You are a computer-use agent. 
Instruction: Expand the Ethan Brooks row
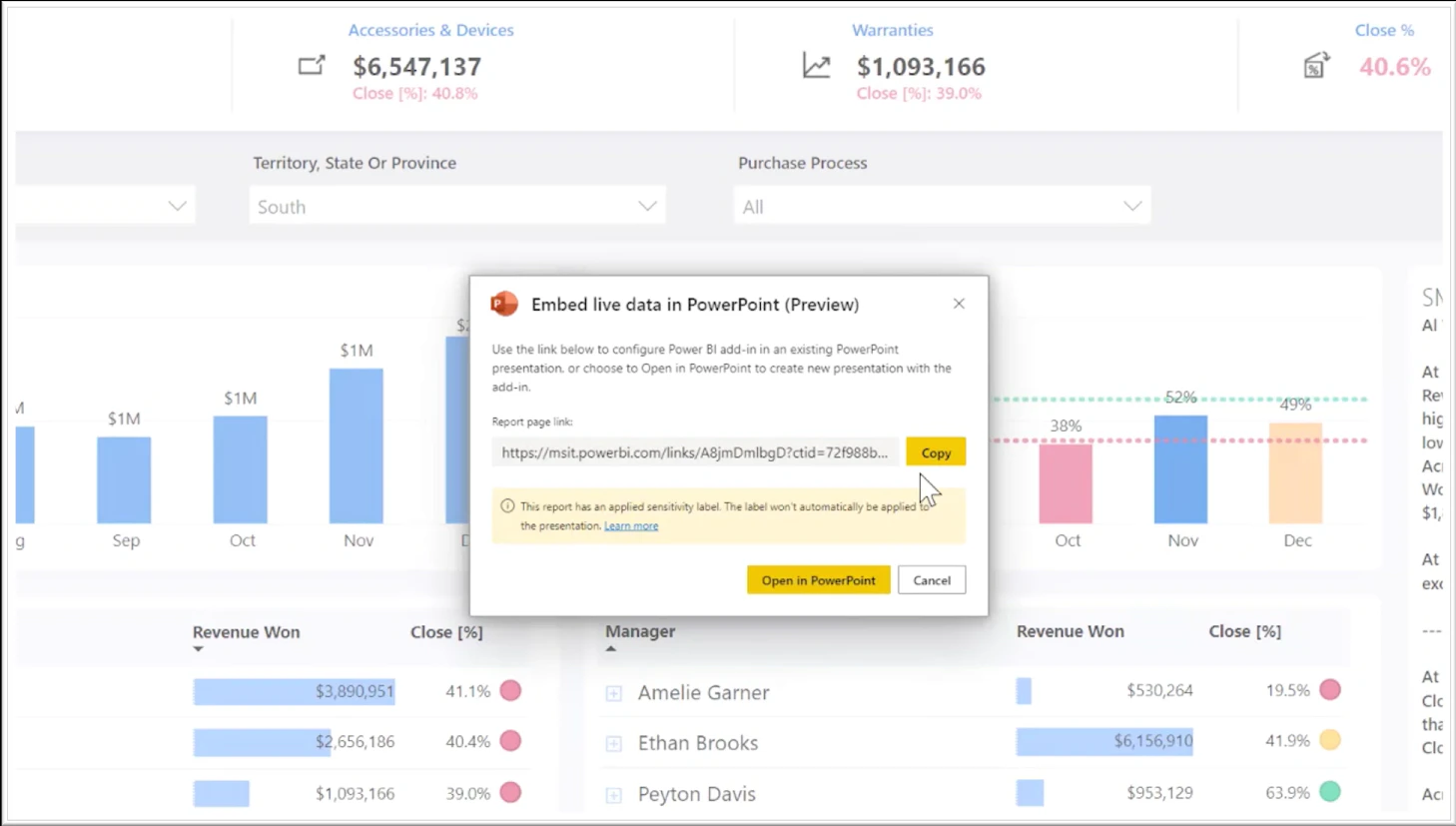[614, 744]
